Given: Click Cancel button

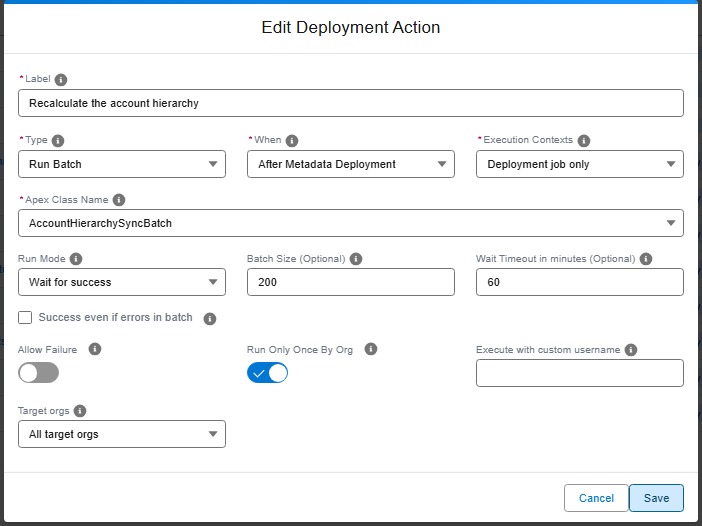Looking at the screenshot, I should 596,498.
